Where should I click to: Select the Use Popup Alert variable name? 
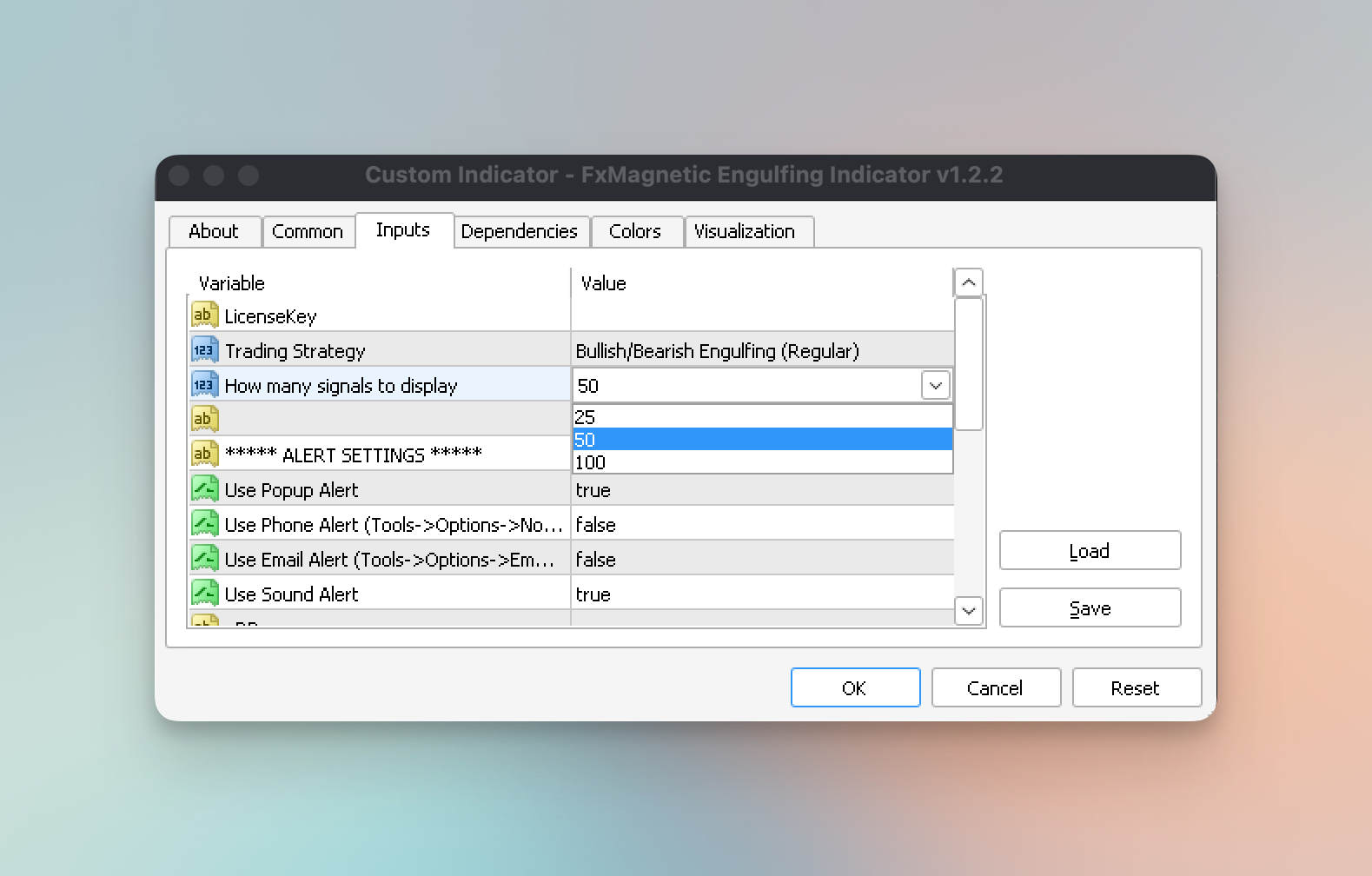[x=291, y=490]
